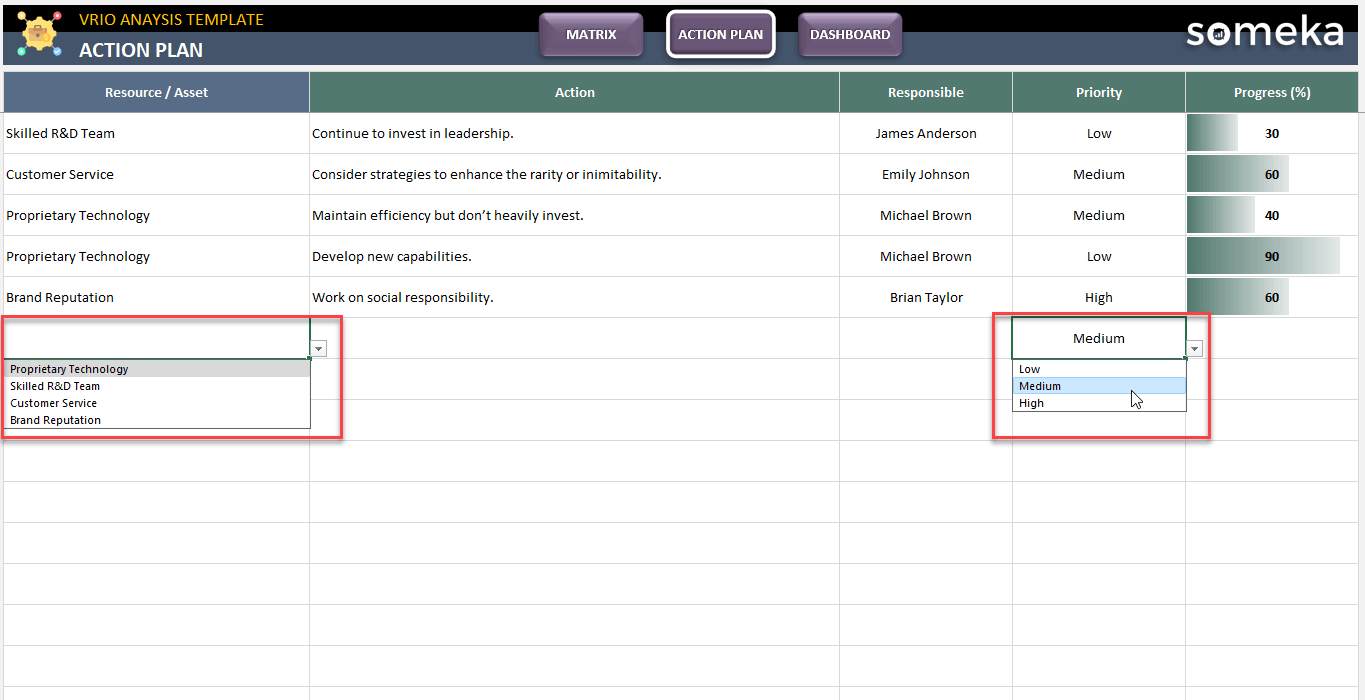1365x700 pixels.
Task: Go to the DASHBOARD page
Action: pos(849,35)
